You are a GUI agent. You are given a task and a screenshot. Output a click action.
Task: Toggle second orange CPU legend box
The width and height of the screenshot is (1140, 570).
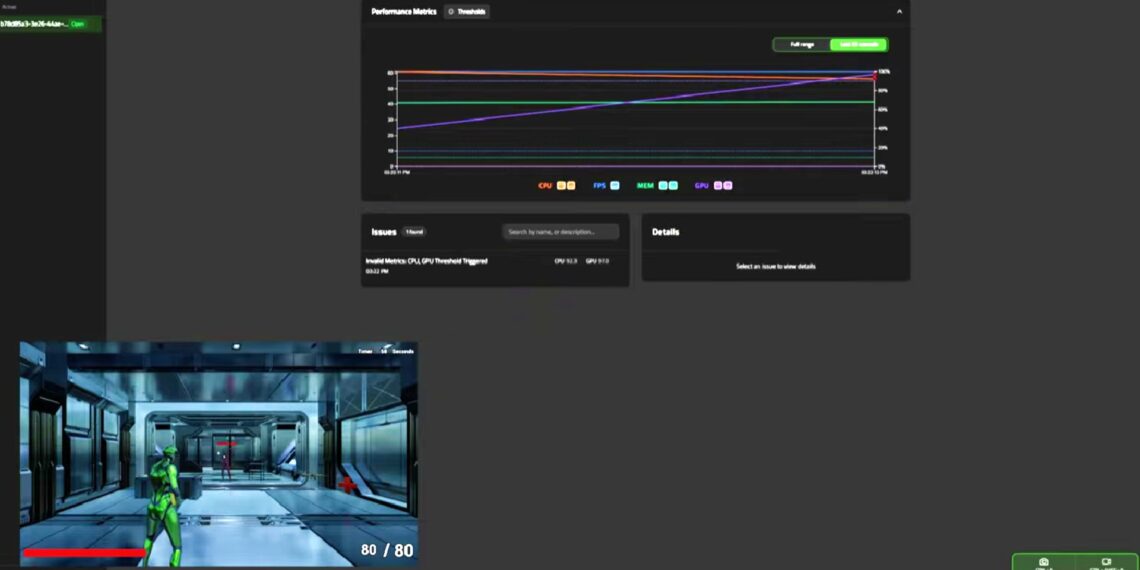tap(571, 186)
